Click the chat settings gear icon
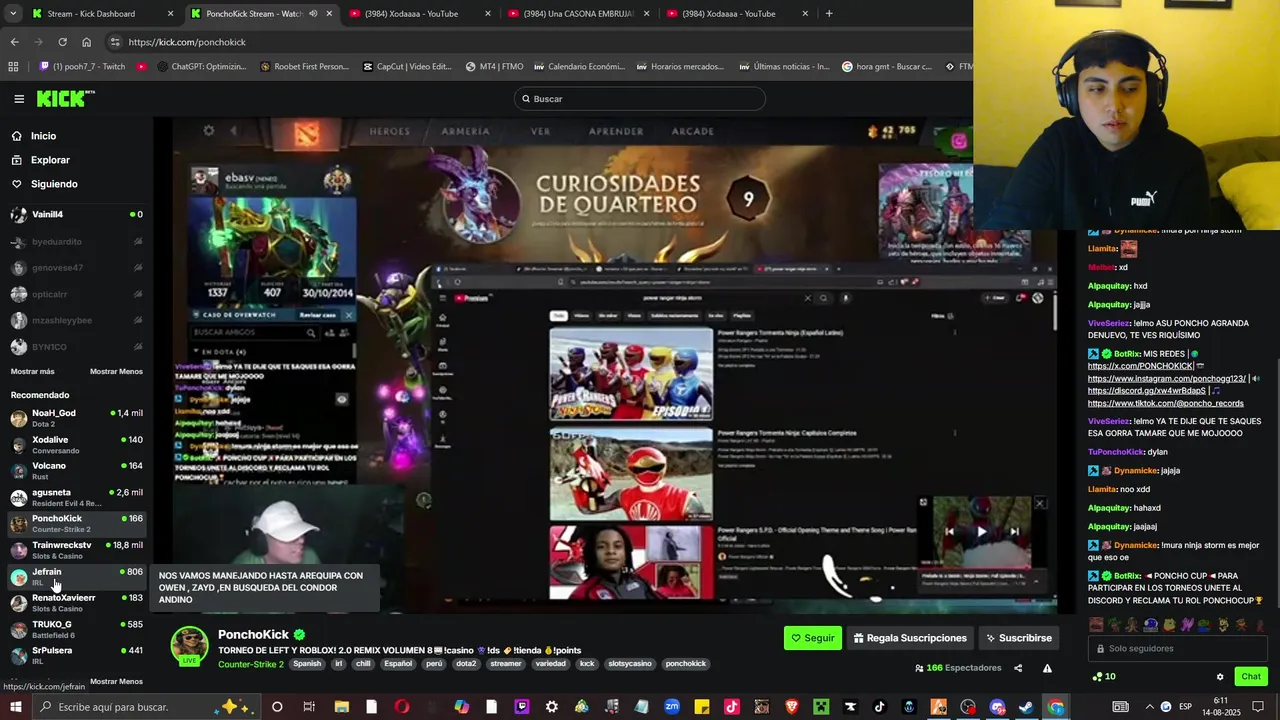Viewport: 1280px width, 720px height. coord(1220,677)
